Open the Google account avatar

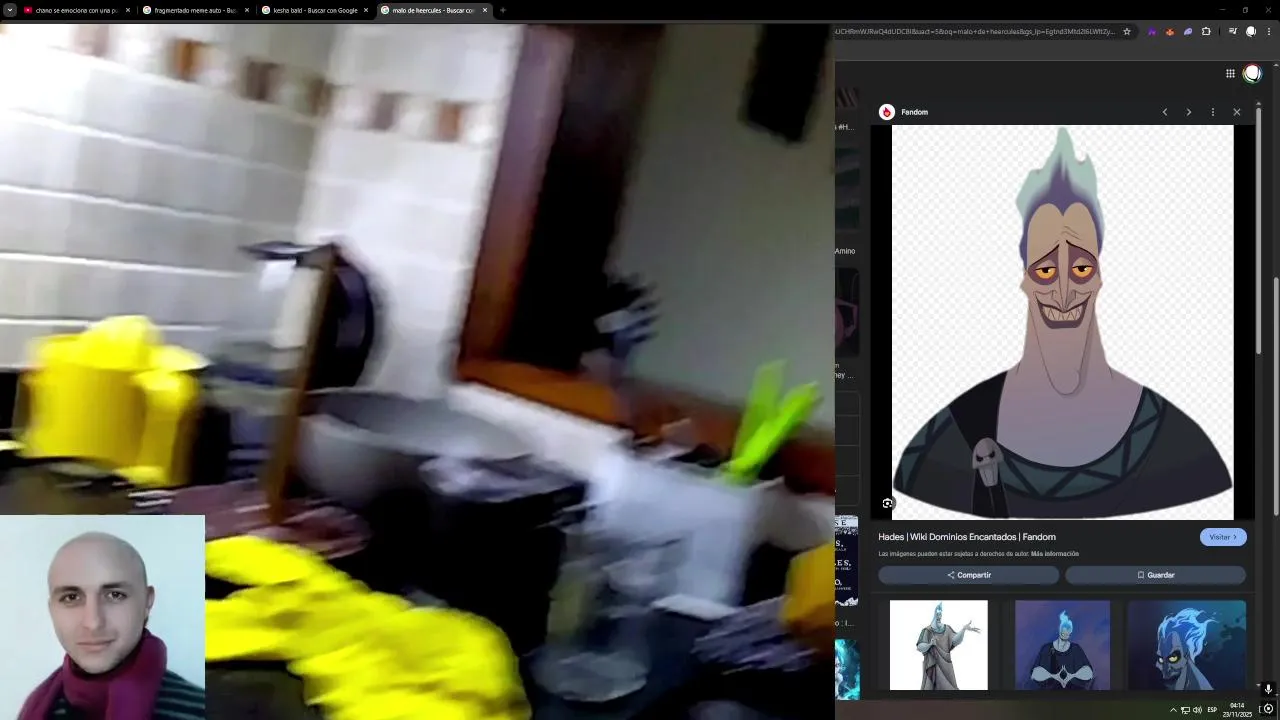click(1252, 73)
